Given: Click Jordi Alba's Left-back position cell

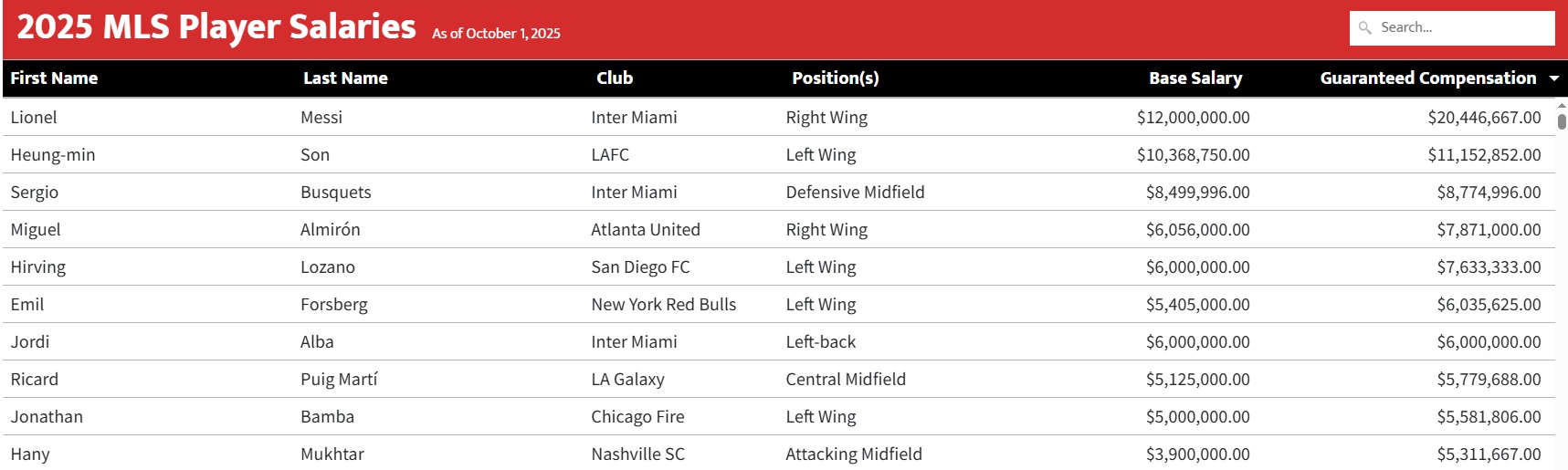Looking at the screenshot, I should (820, 342).
